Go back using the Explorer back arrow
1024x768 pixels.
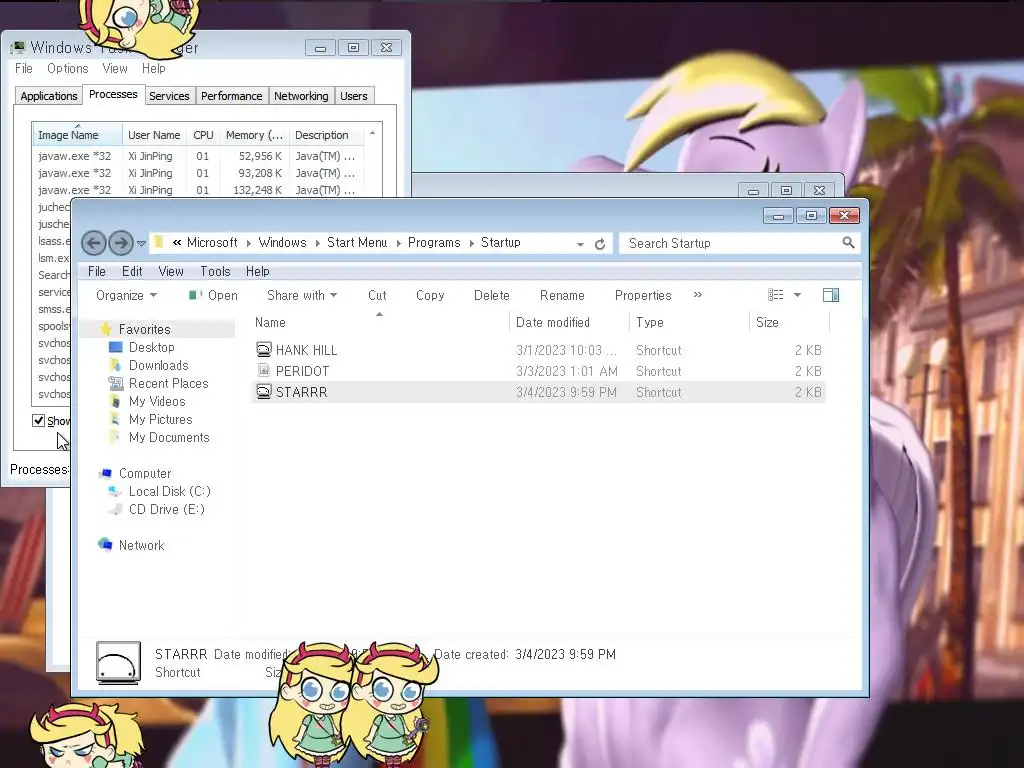click(93, 244)
